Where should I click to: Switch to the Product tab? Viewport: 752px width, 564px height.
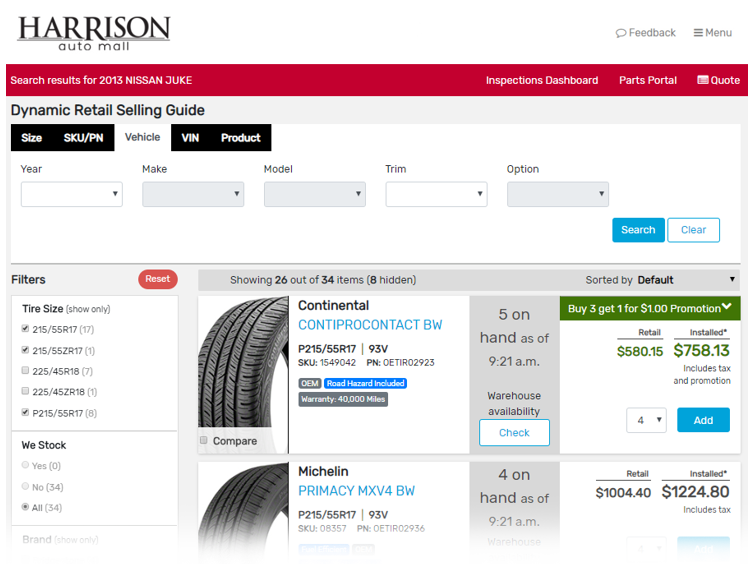pos(241,138)
